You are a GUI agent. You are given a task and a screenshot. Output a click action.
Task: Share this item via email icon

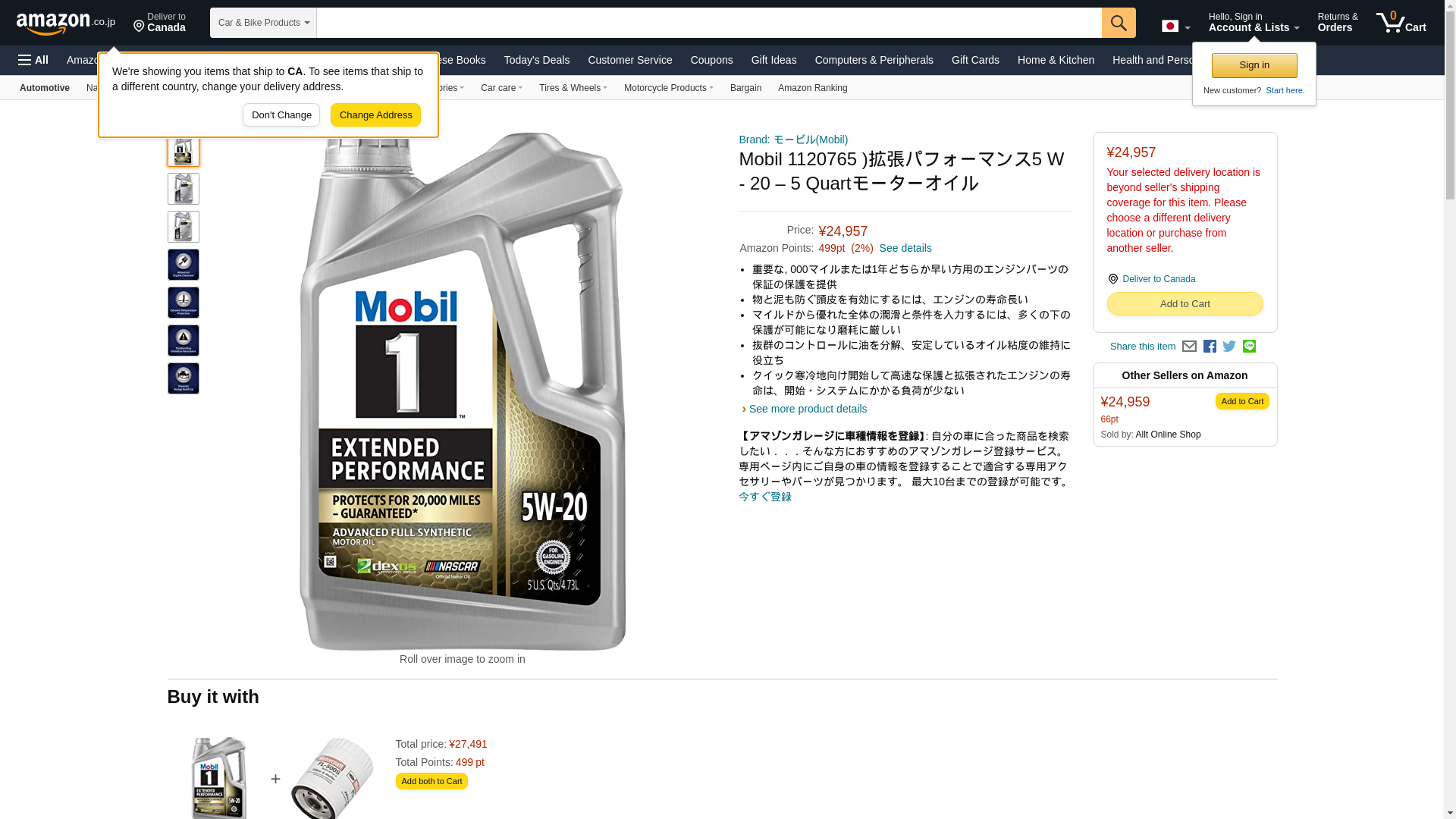pyautogui.click(x=1189, y=347)
